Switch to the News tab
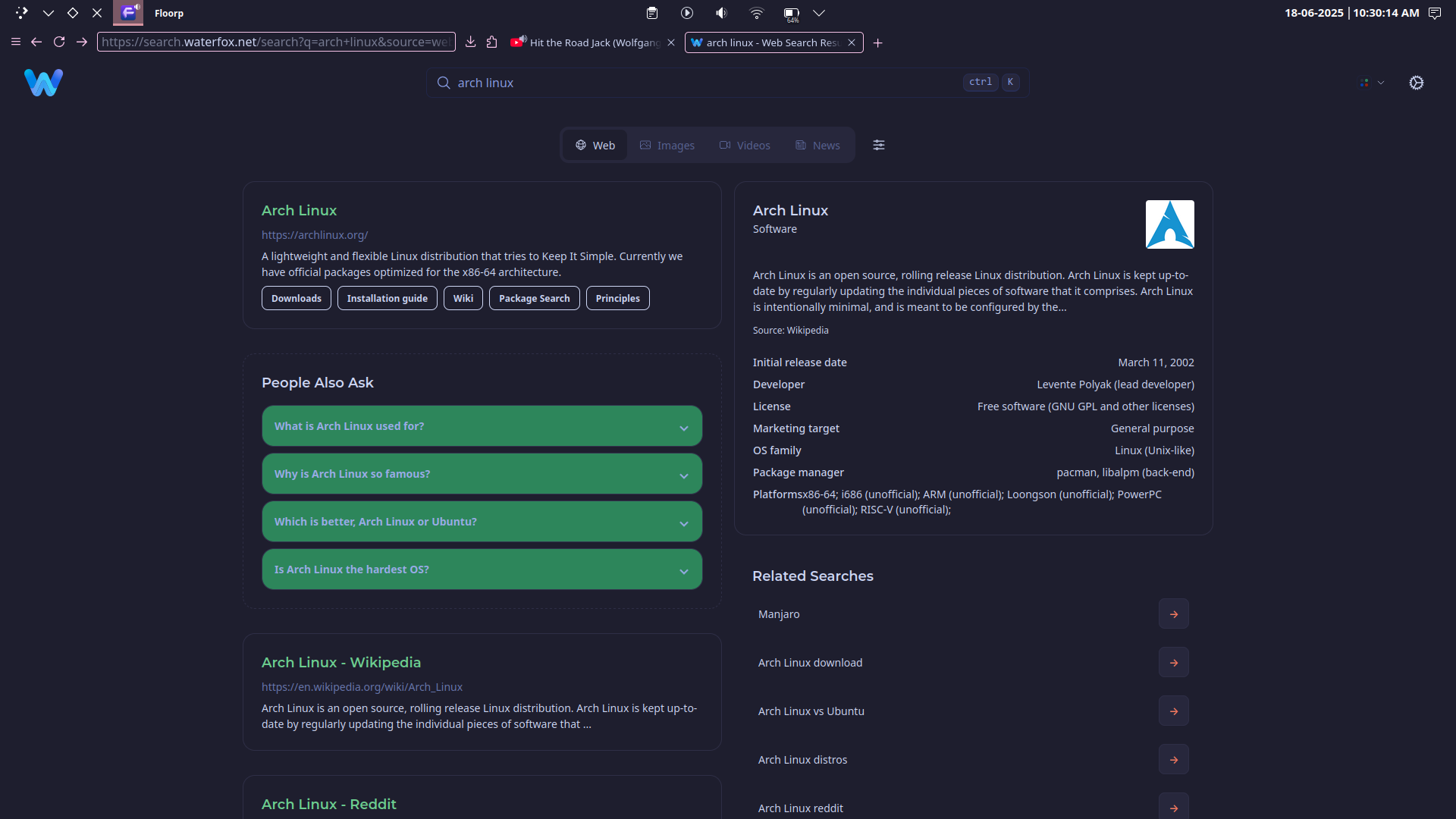Viewport: 1456px width, 819px height. point(817,145)
